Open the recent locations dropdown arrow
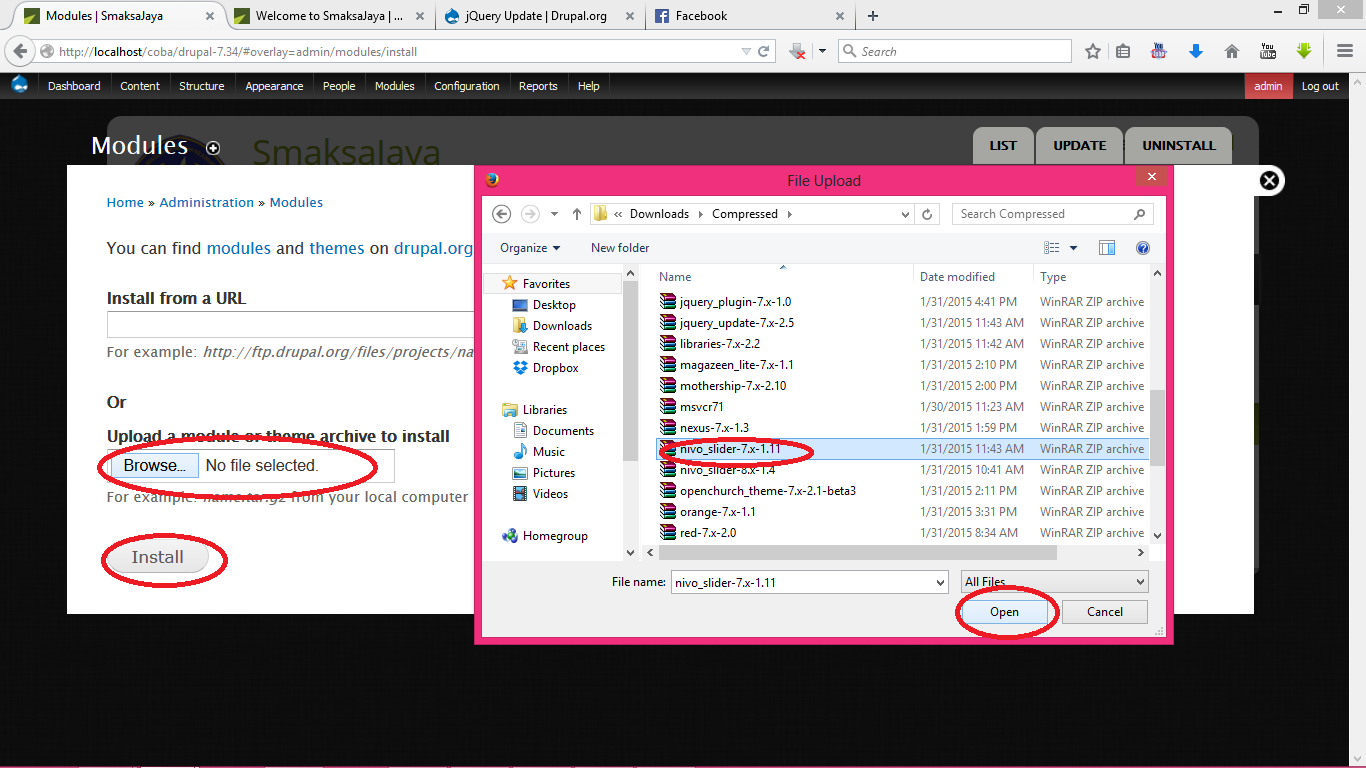The image size is (1366, 768). click(x=554, y=214)
